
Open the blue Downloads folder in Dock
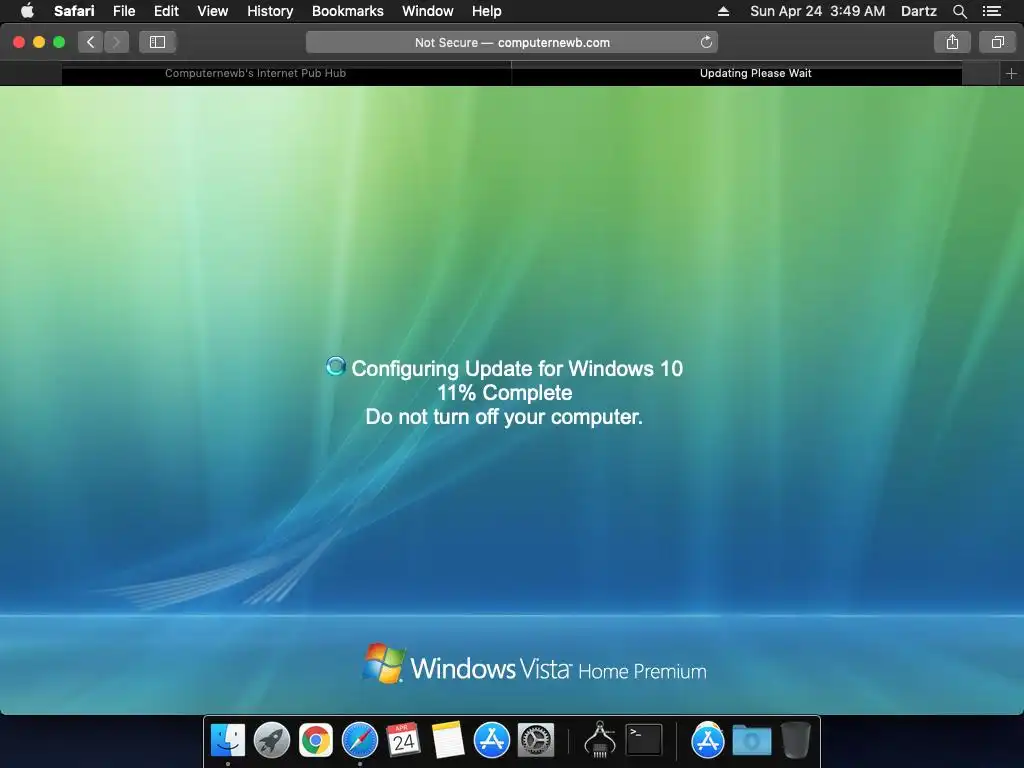tap(752, 741)
